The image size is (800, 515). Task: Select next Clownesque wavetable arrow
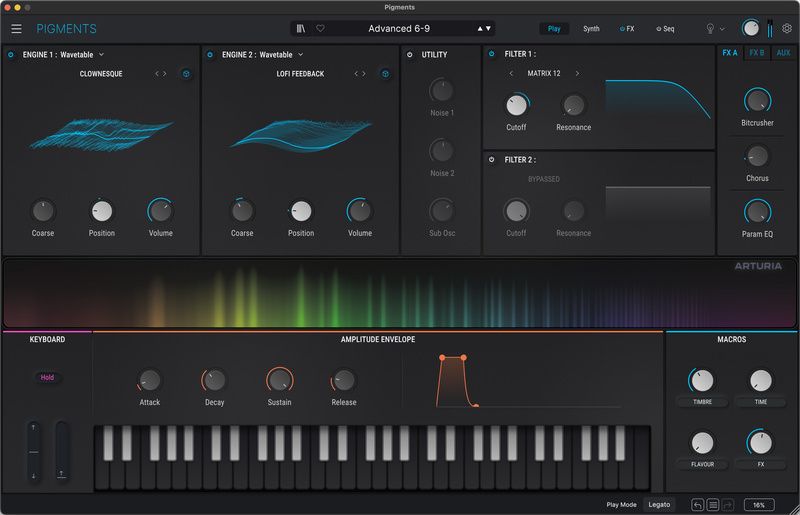pyautogui.click(x=165, y=73)
